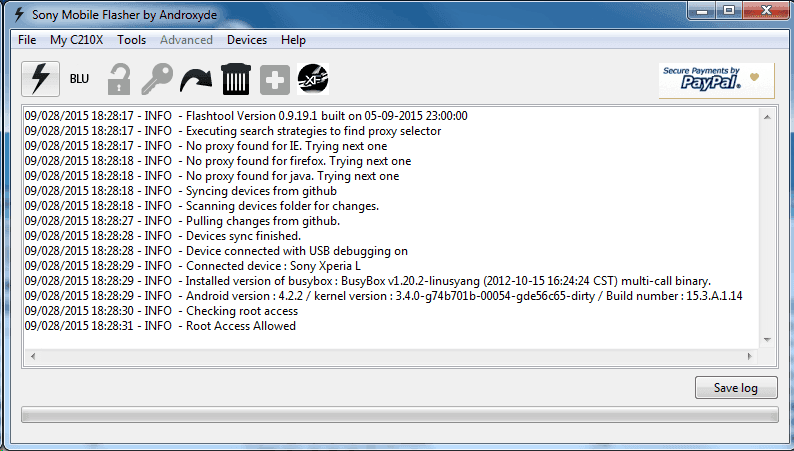Click the lightning icon in title bar
Screen dimensions: 794x451
[19, 14]
